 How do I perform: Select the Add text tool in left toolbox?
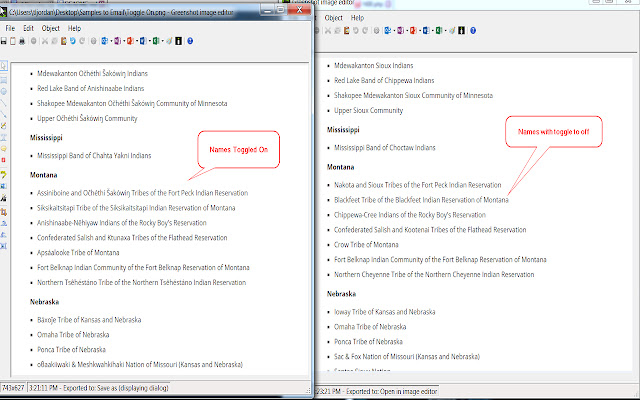coord(4,137)
